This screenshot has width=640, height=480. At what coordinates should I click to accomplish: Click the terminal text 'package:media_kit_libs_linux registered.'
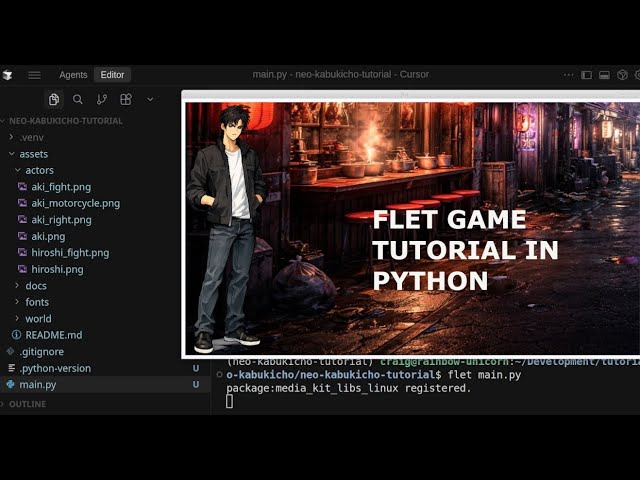coord(349,388)
